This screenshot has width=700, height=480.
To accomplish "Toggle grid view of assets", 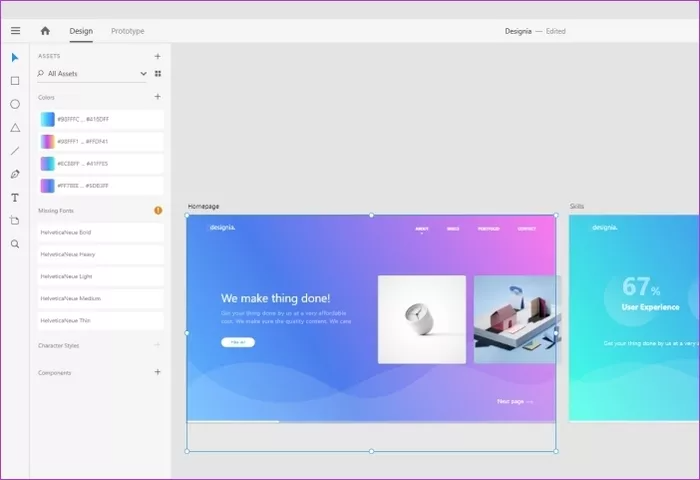I will click(158, 74).
